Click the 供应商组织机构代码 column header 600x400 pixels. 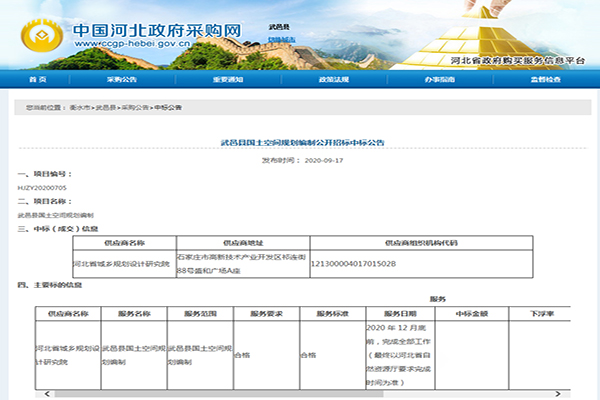coord(421,243)
